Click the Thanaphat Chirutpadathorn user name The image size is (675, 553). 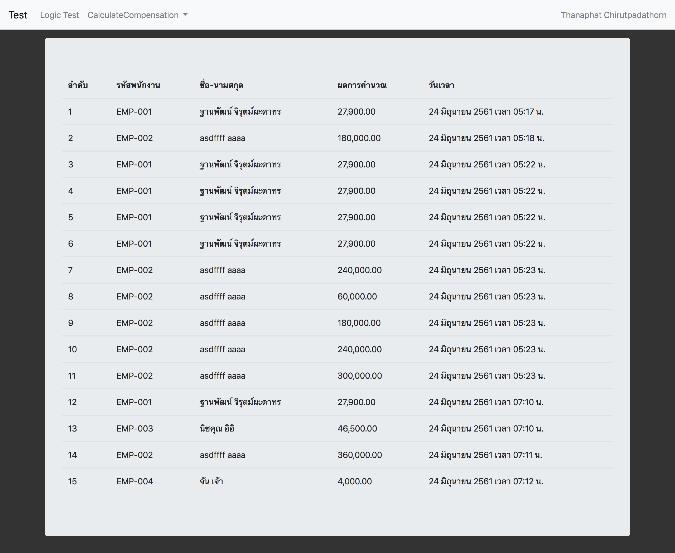tap(613, 15)
